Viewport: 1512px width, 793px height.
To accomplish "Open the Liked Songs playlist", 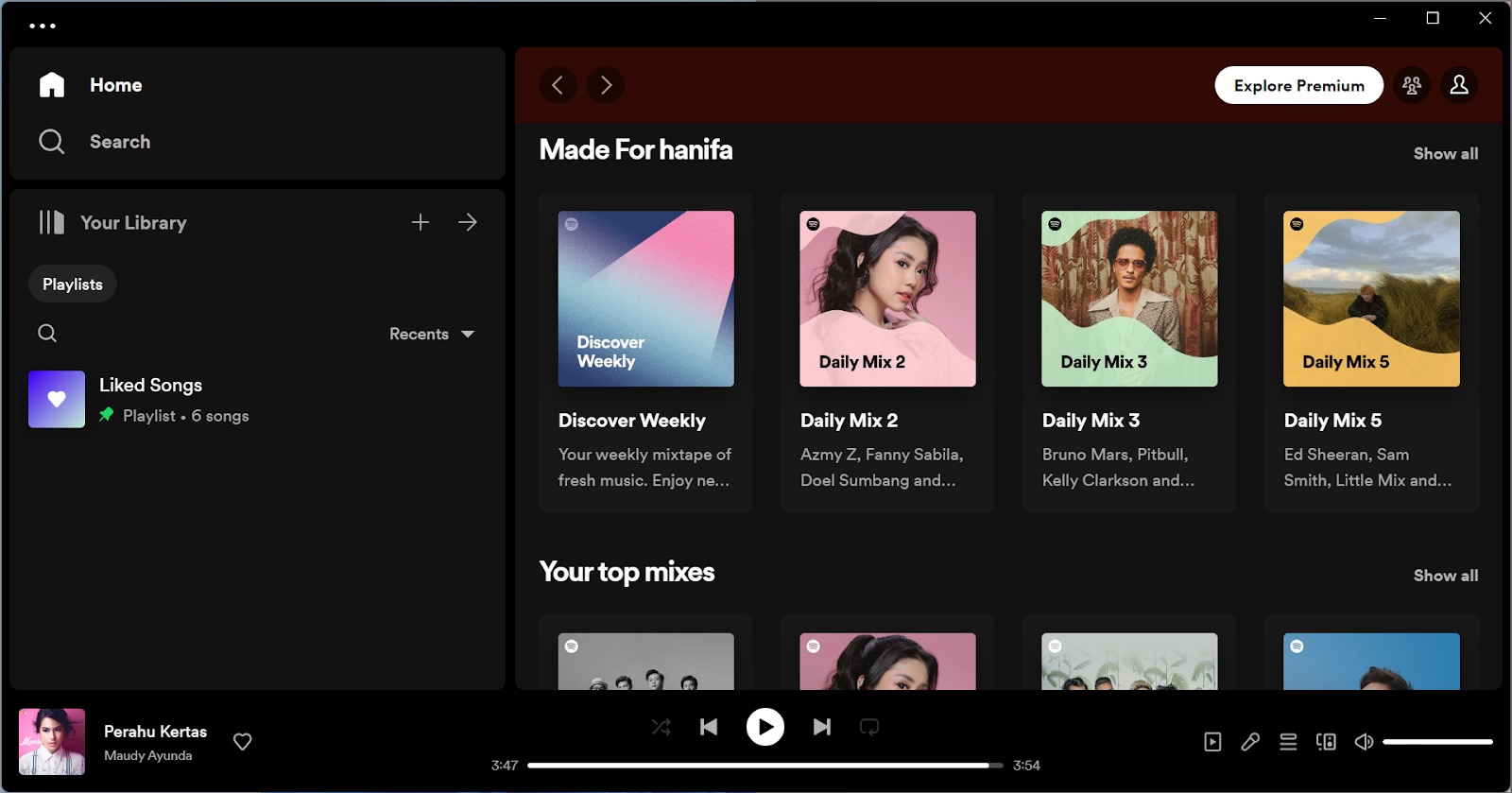I will point(257,399).
